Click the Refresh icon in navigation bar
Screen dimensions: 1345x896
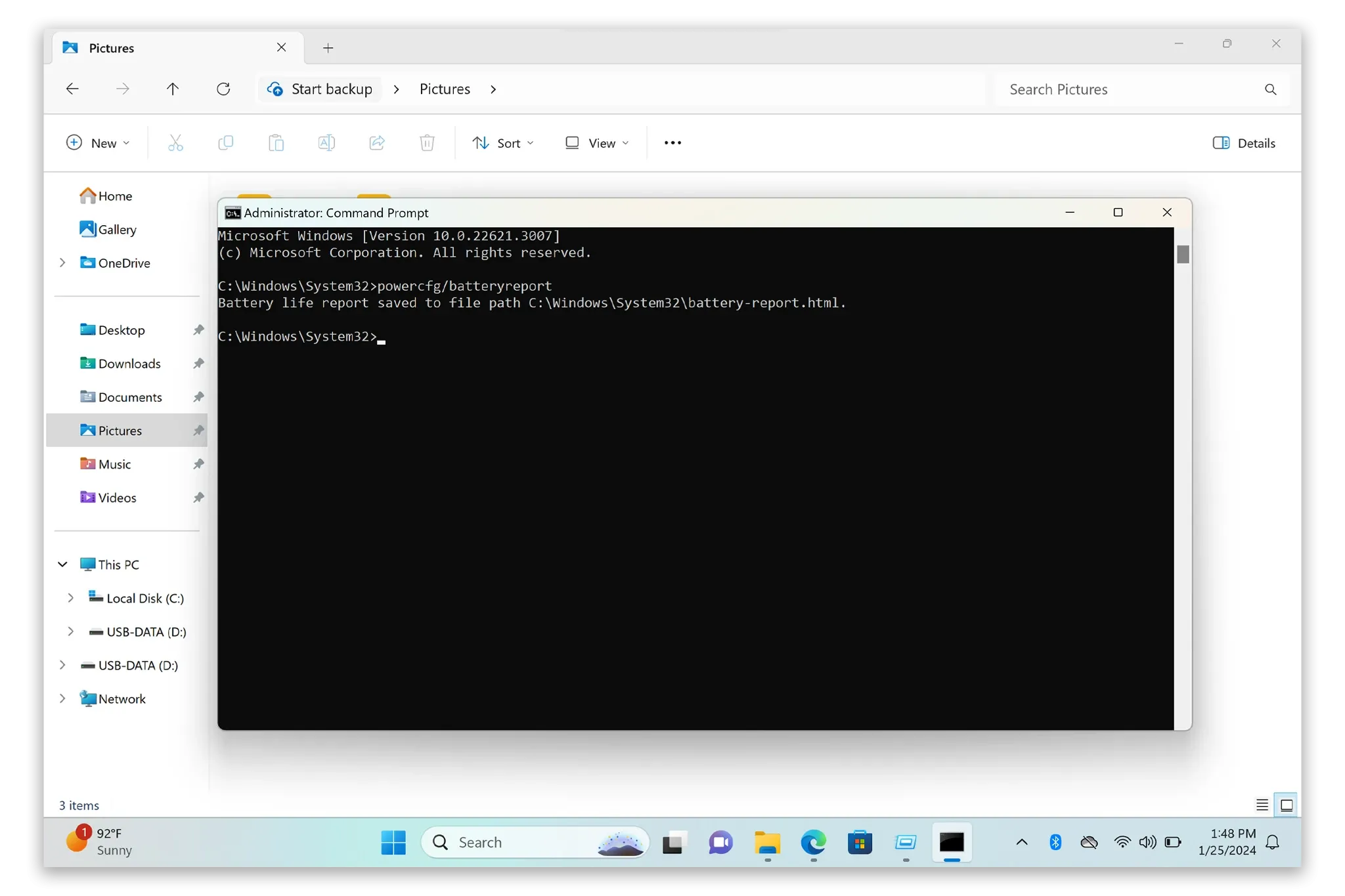click(223, 89)
